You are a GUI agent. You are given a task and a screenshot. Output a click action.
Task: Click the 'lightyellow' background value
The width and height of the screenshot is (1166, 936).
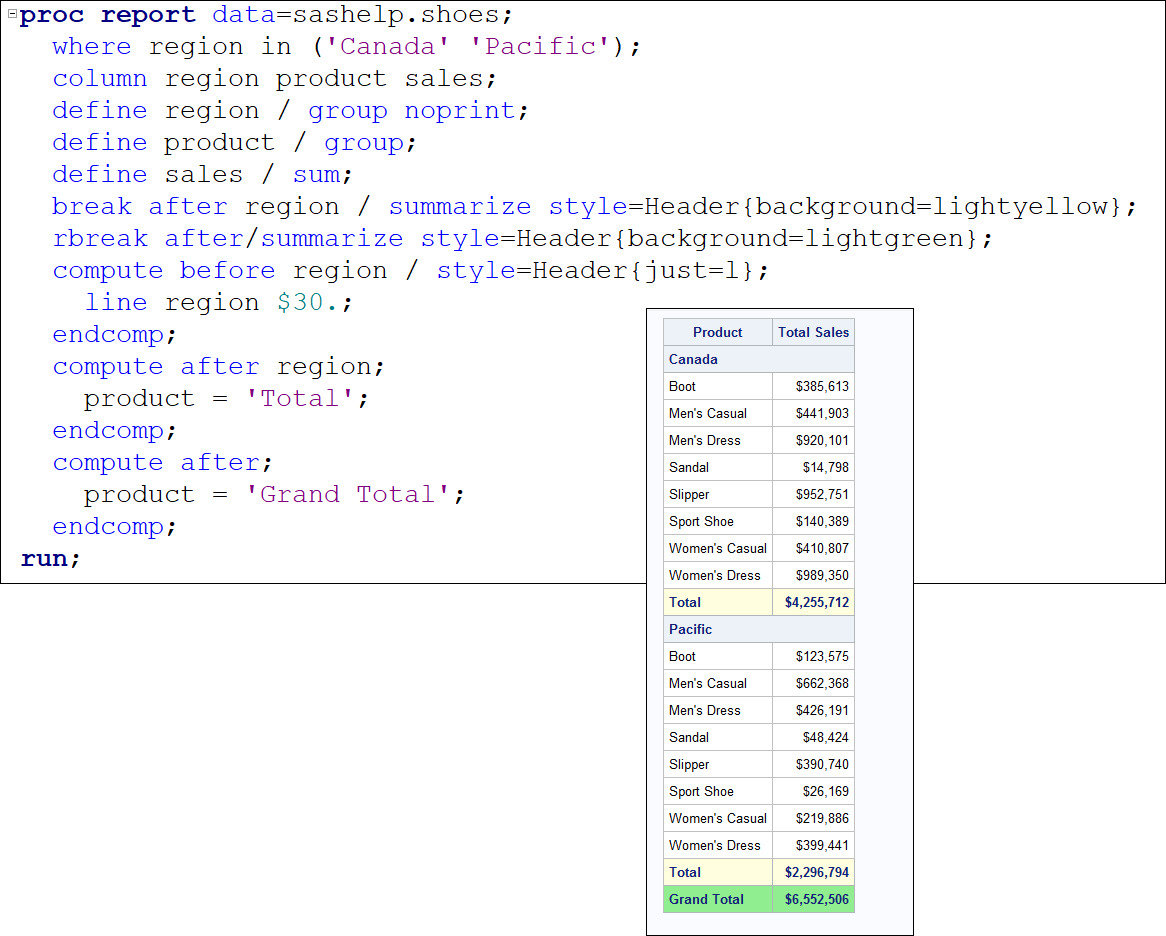[1020, 206]
